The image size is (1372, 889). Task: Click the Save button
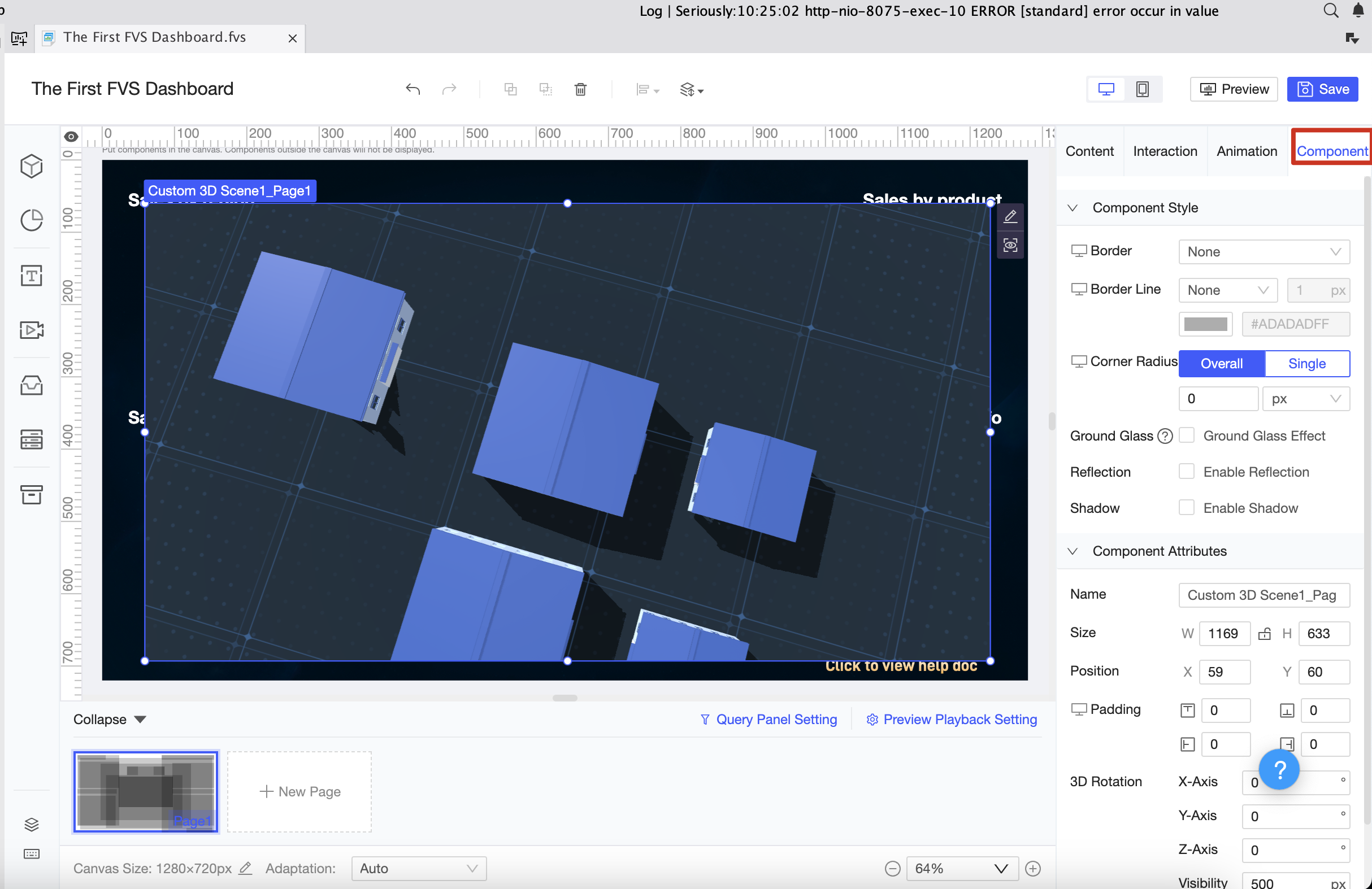click(1322, 89)
